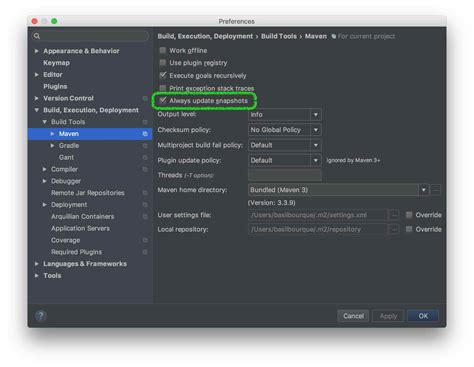The height and width of the screenshot is (367, 474).
Task: Expand the Compiler node arrow
Action: pyautogui.click(x=45, y=169)
